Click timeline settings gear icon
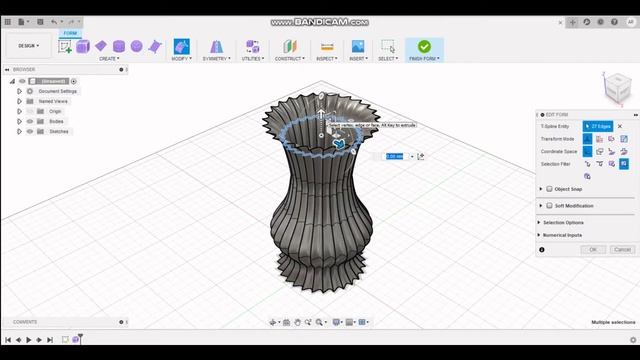The image size is (640, 360). (633, 340)
